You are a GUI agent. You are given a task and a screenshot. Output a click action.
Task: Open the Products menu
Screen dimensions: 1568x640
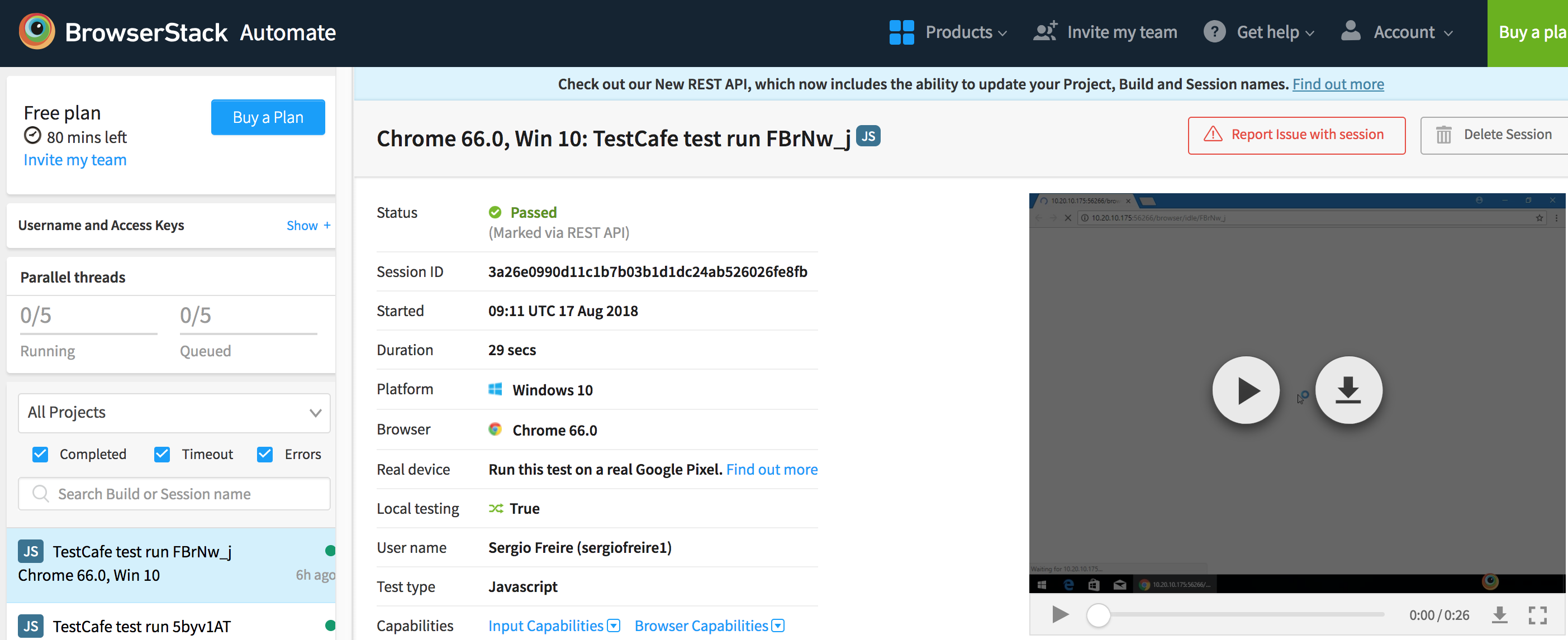[x=966, y=32]
